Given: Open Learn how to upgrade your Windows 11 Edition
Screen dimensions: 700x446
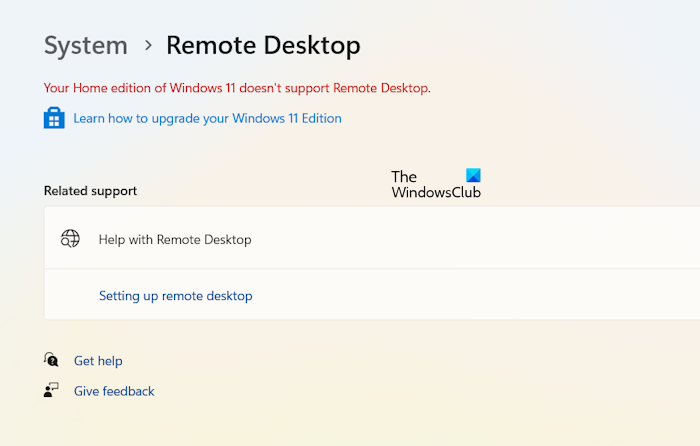Looking at the screenshot, I should click(207, 118).
